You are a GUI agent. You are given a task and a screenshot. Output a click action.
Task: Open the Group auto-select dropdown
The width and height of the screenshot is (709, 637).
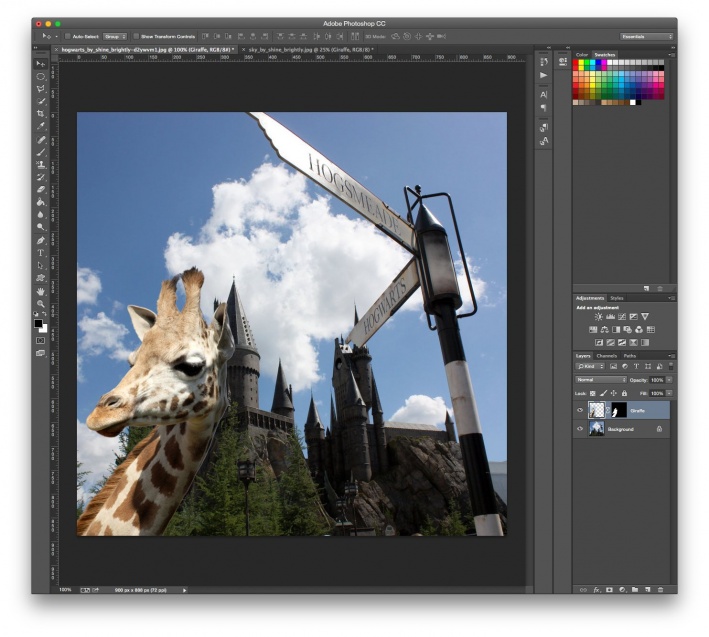[x=115, y=36]
